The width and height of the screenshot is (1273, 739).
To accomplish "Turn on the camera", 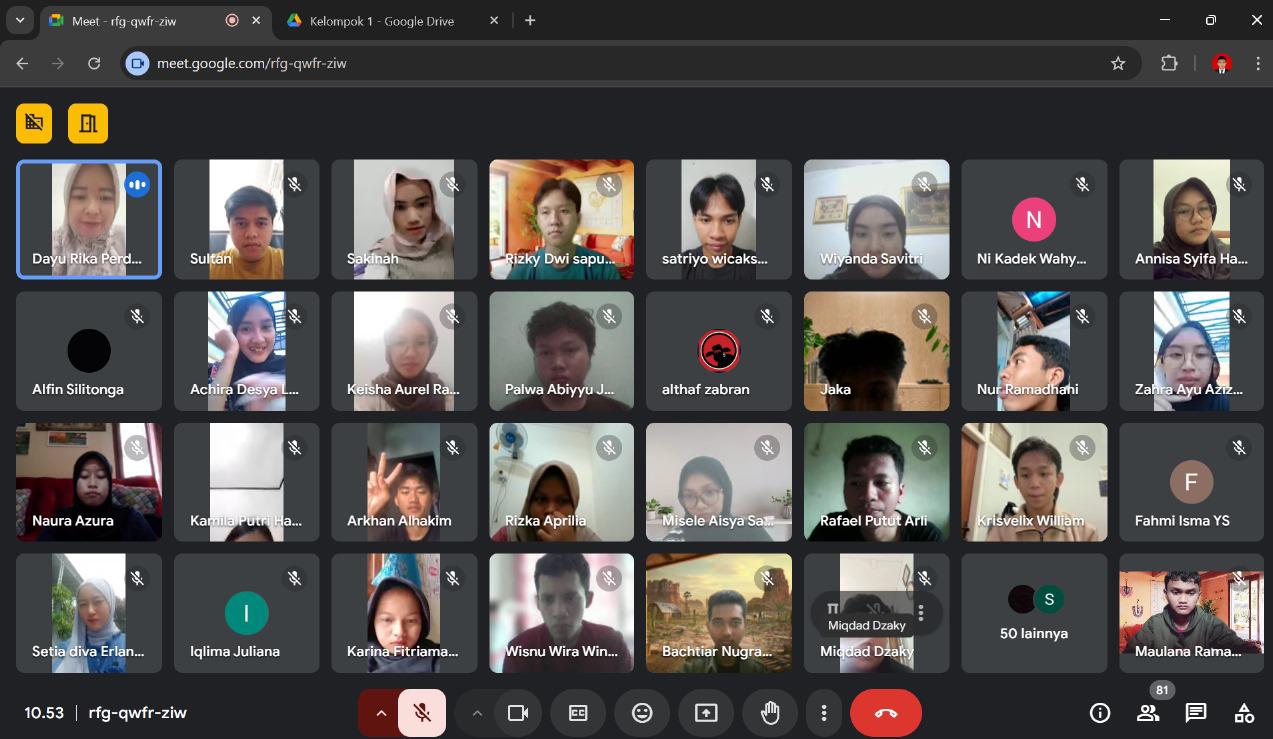I will click(x=517, y=713).
